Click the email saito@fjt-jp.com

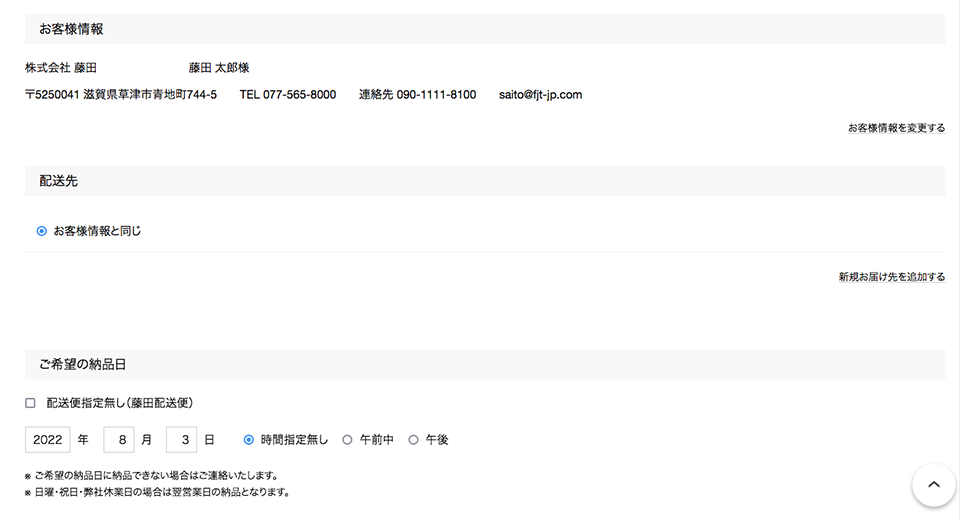(540, 94)
